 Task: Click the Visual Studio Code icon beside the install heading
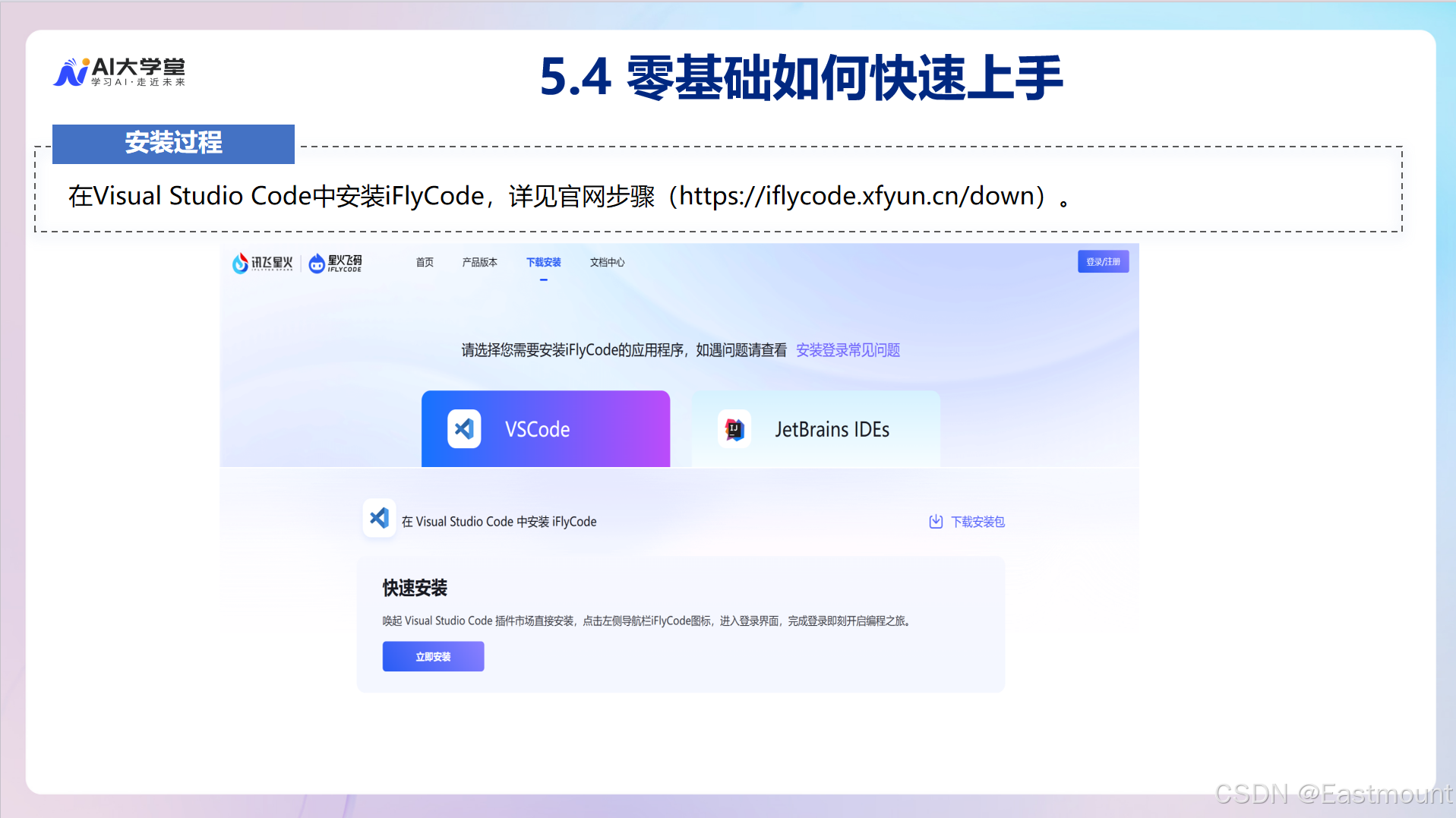[x=380, y=519]
